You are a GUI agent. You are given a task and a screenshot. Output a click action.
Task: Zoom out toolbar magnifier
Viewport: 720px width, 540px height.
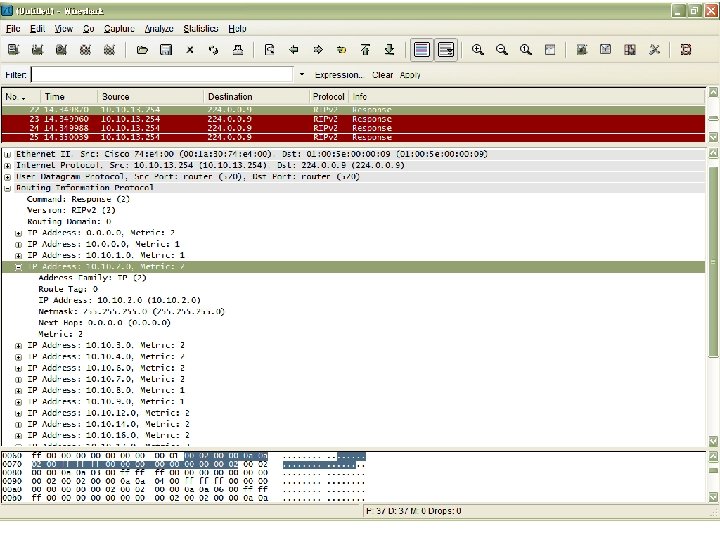(501, 50)
